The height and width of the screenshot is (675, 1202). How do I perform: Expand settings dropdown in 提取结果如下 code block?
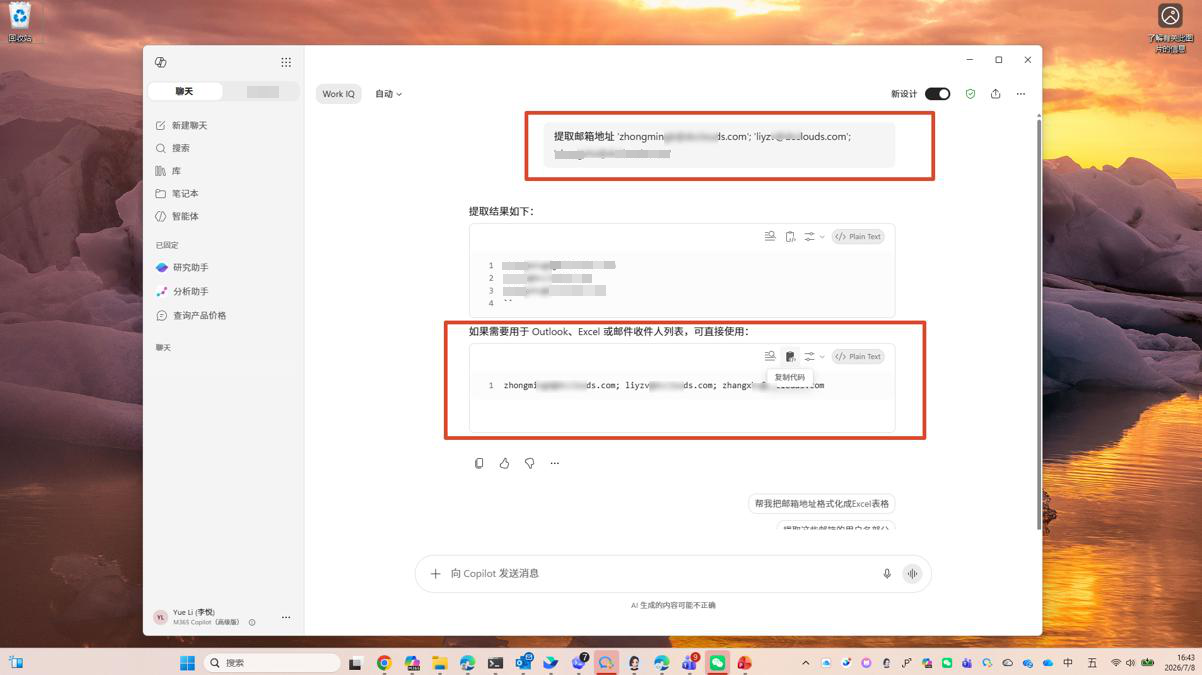point(814,237)
